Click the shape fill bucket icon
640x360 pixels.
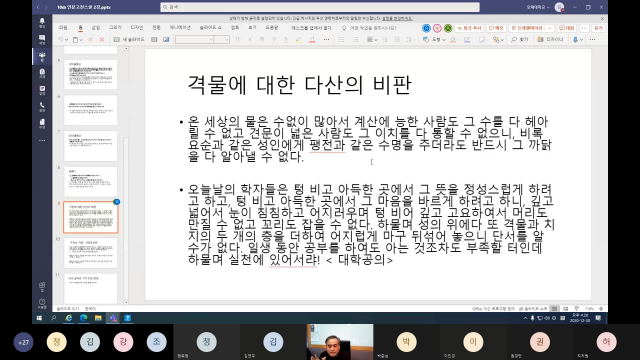453,40
